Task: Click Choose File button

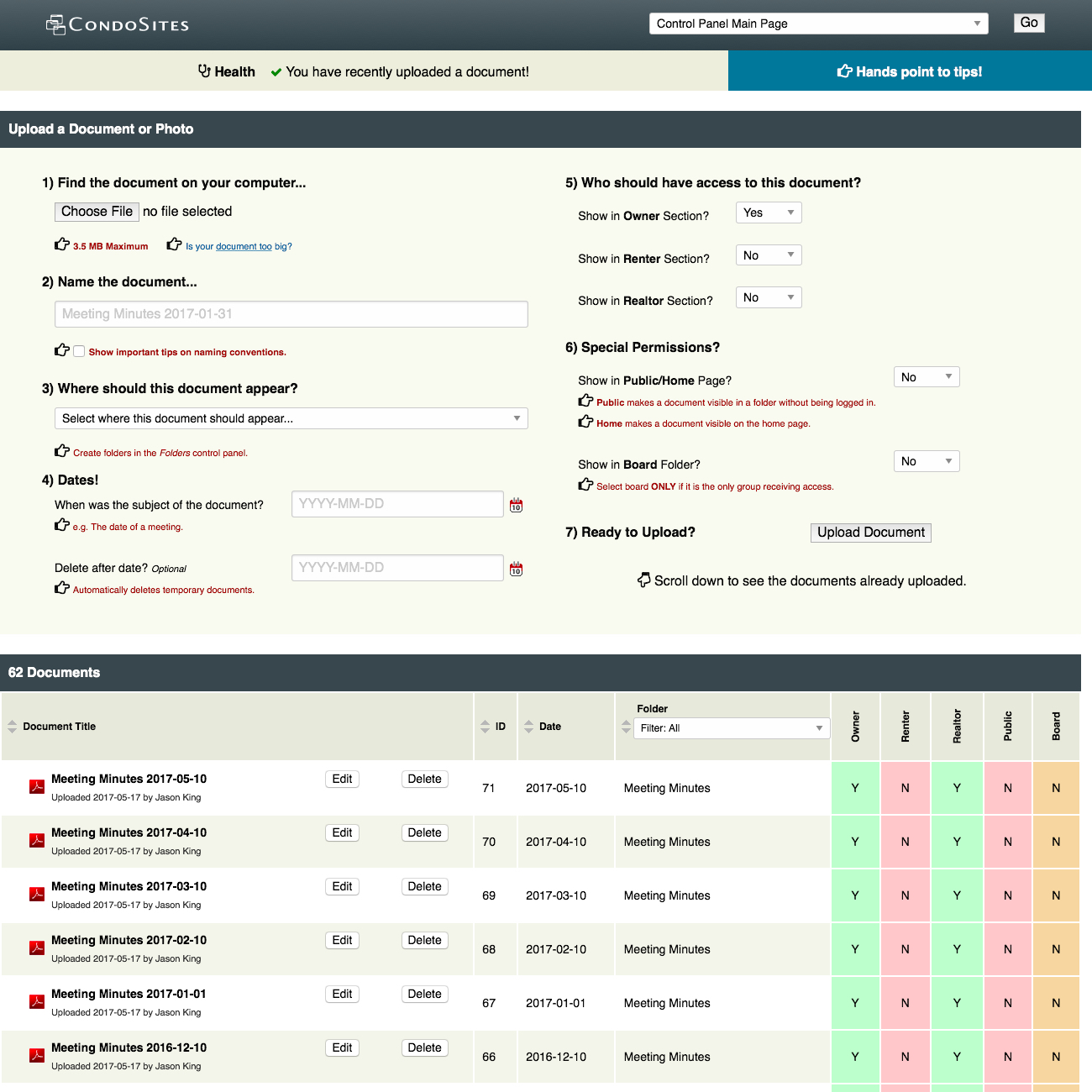Action: pyautogui.click(x=97, y=212)
